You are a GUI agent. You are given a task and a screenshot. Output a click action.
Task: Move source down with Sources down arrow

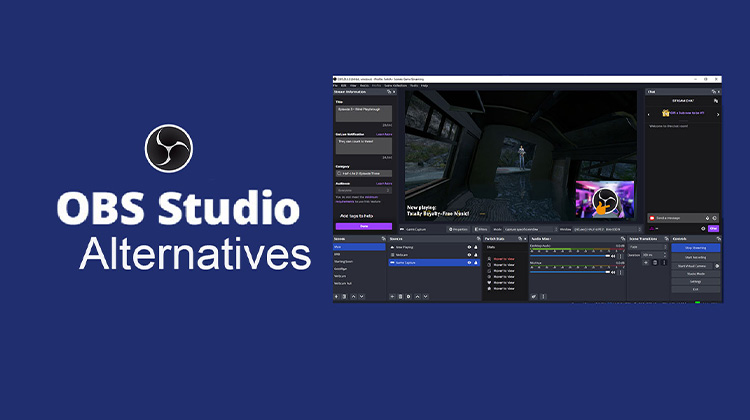pos(425,297)
